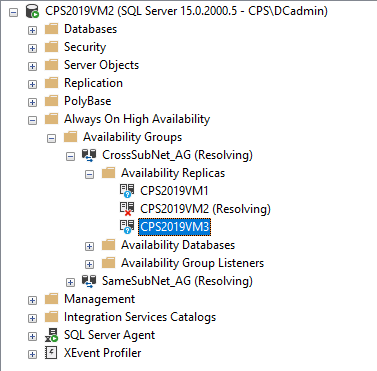The width and height of the screenshot is (377, 371).
Task: Click the SQL Server Agent icon
Action: [x=51, y=335]
